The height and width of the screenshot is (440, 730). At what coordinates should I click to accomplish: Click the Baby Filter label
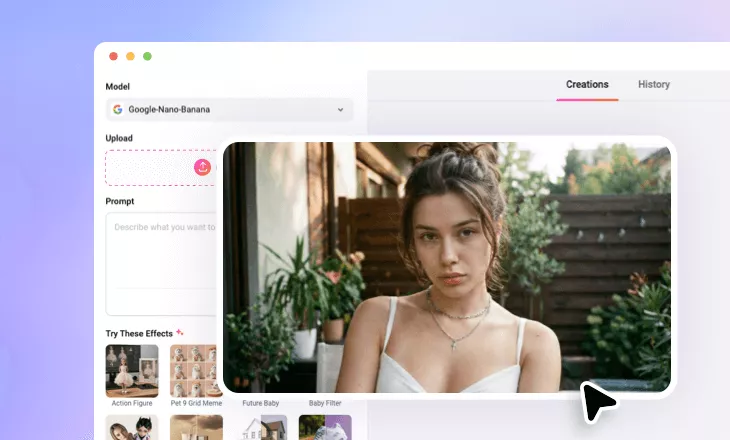[x=325, y=403]
